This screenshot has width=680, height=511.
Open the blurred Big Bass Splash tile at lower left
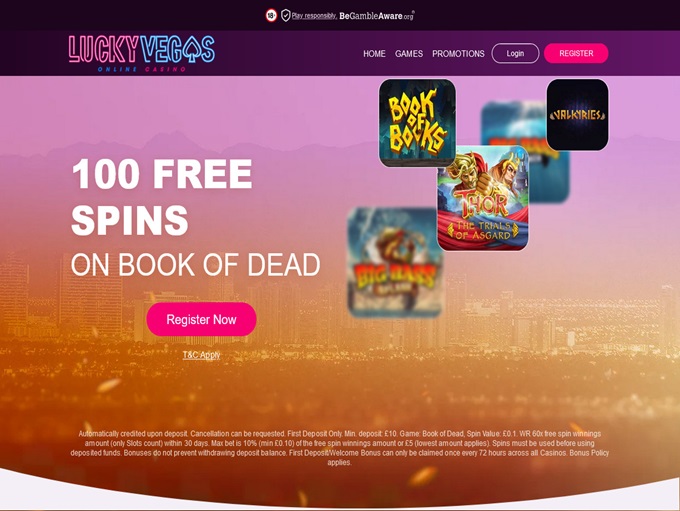pos(395,262)
